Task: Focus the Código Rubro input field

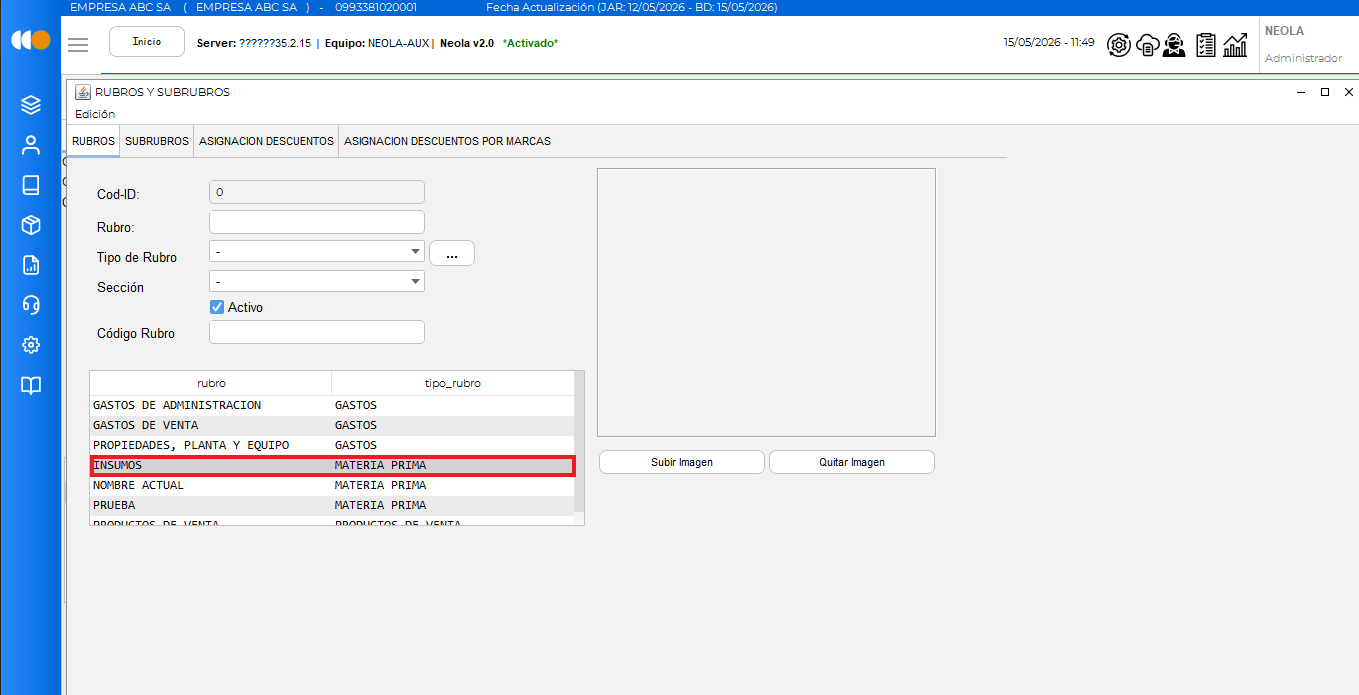Action: point(317,332)
